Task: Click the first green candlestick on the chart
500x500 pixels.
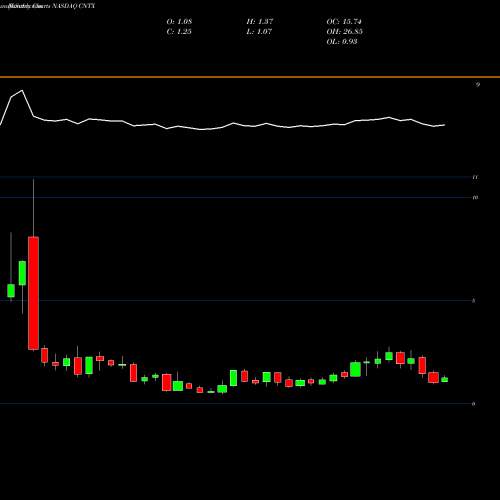Action: 11,291
